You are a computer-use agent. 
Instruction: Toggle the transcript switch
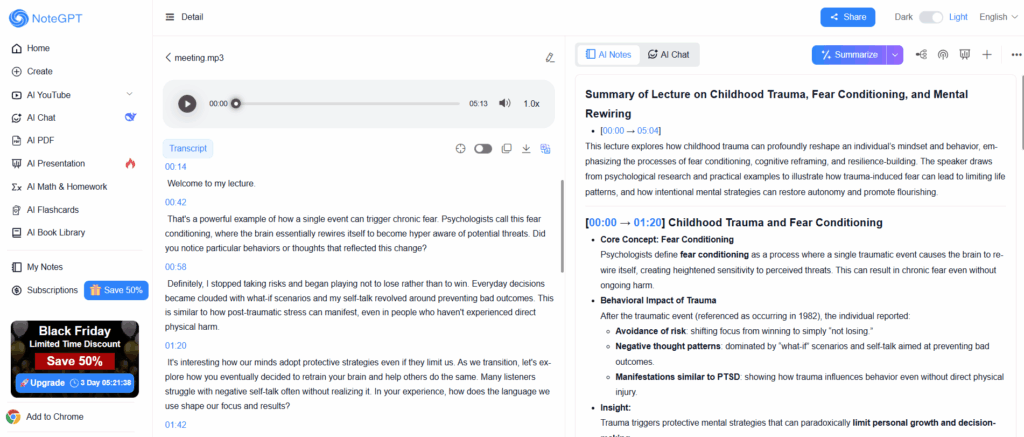click(483, 149)
